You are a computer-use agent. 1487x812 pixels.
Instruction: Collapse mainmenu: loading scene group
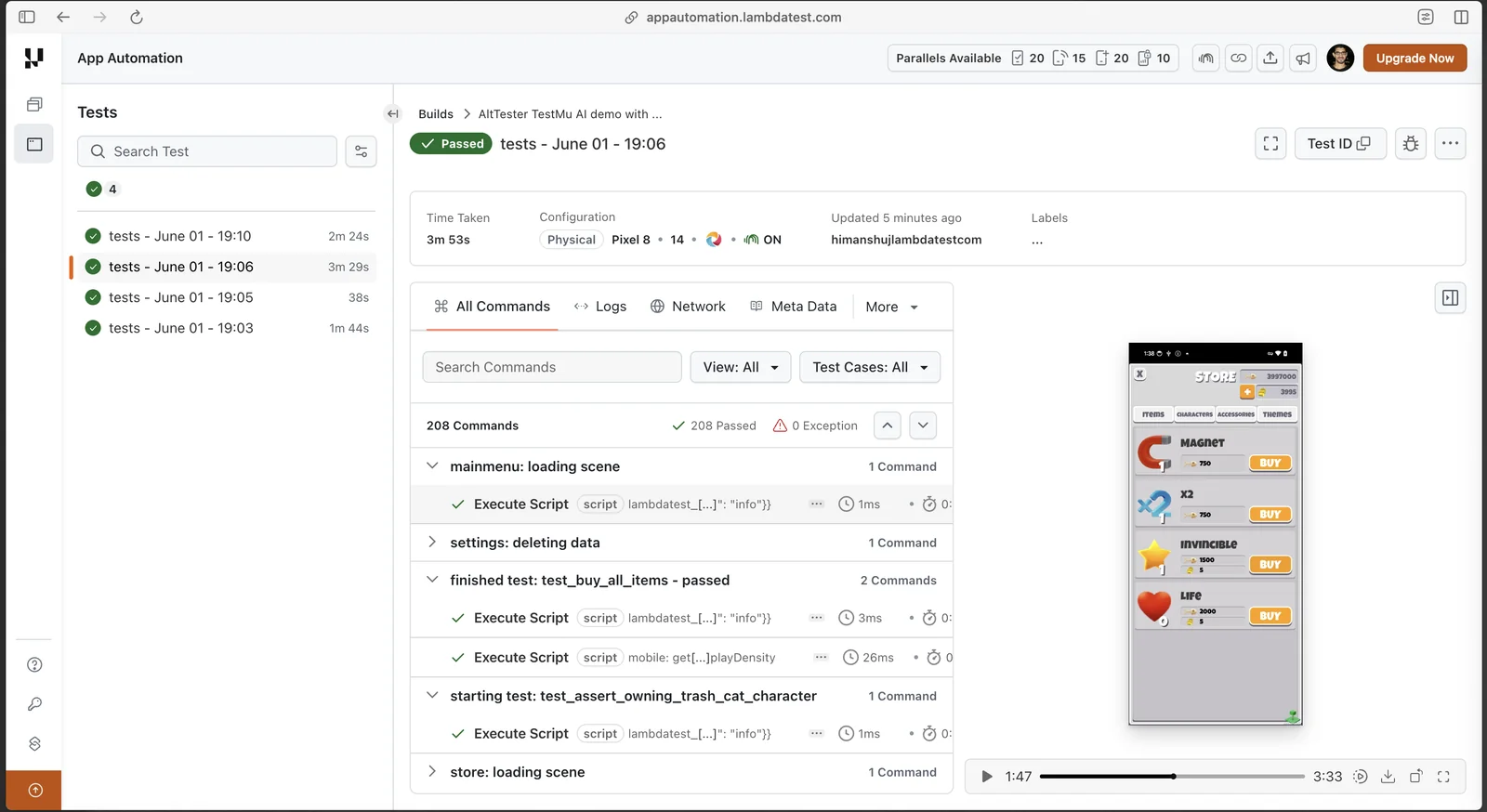432,465
